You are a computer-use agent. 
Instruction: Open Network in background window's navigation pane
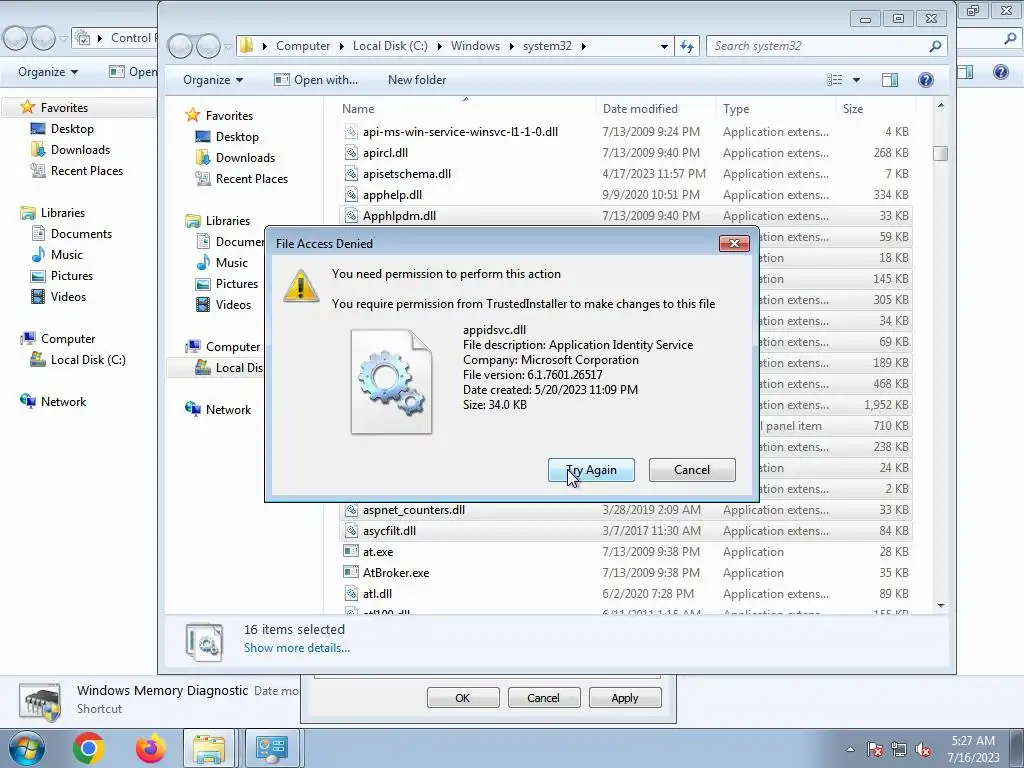point(63,402)
